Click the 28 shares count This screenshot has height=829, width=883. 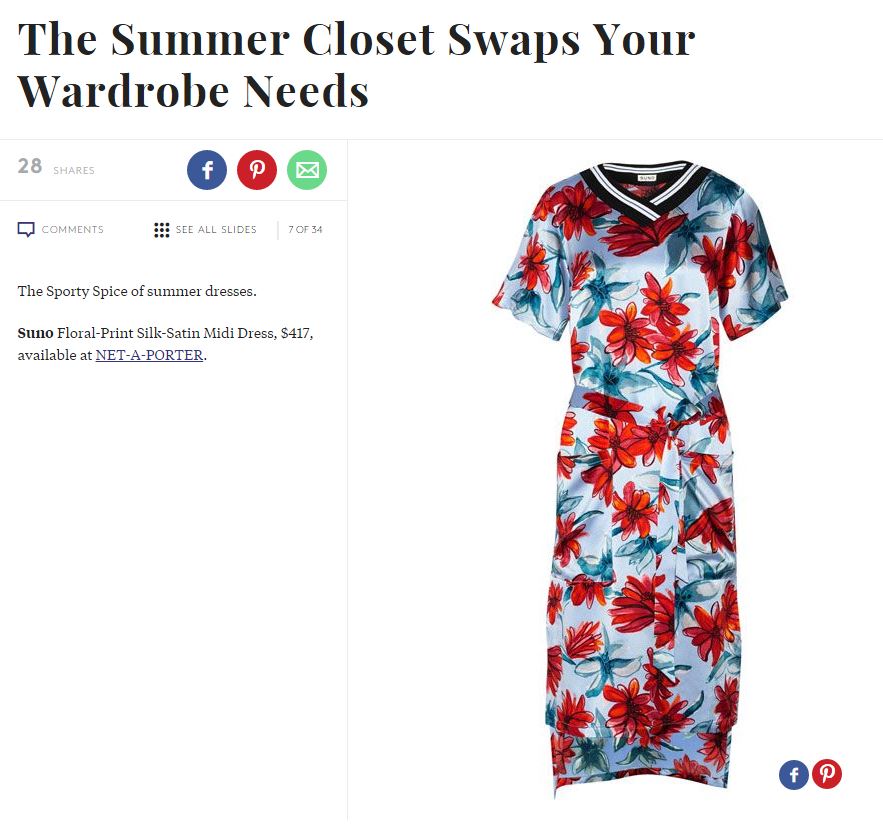pos(30,166)
